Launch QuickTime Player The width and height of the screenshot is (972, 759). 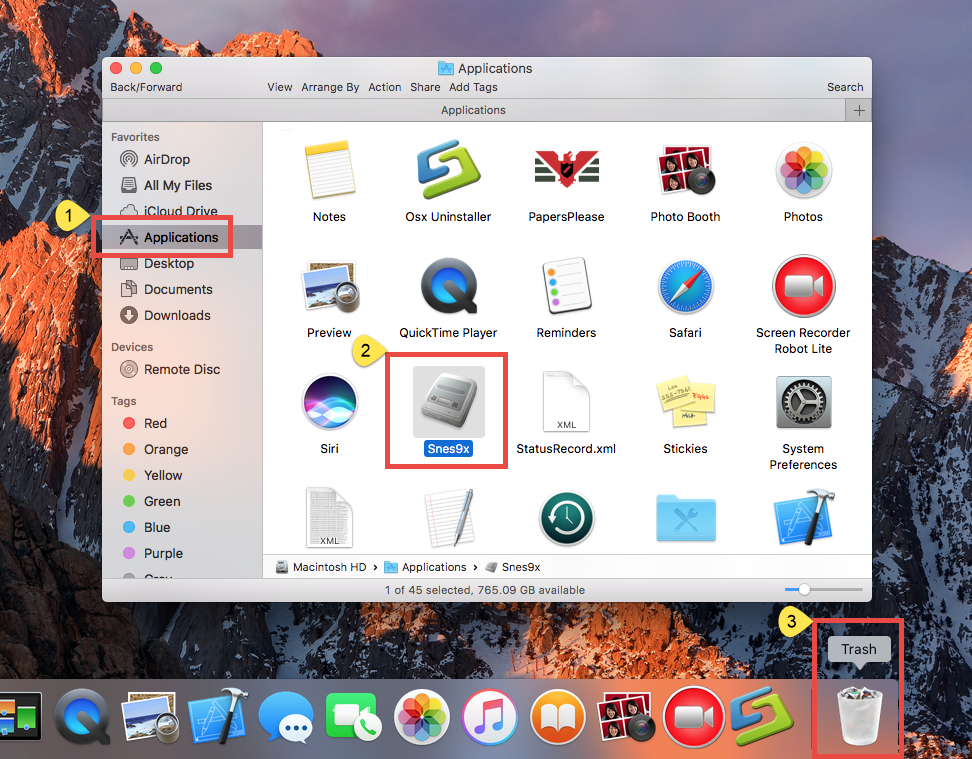[x=448, y=286]
